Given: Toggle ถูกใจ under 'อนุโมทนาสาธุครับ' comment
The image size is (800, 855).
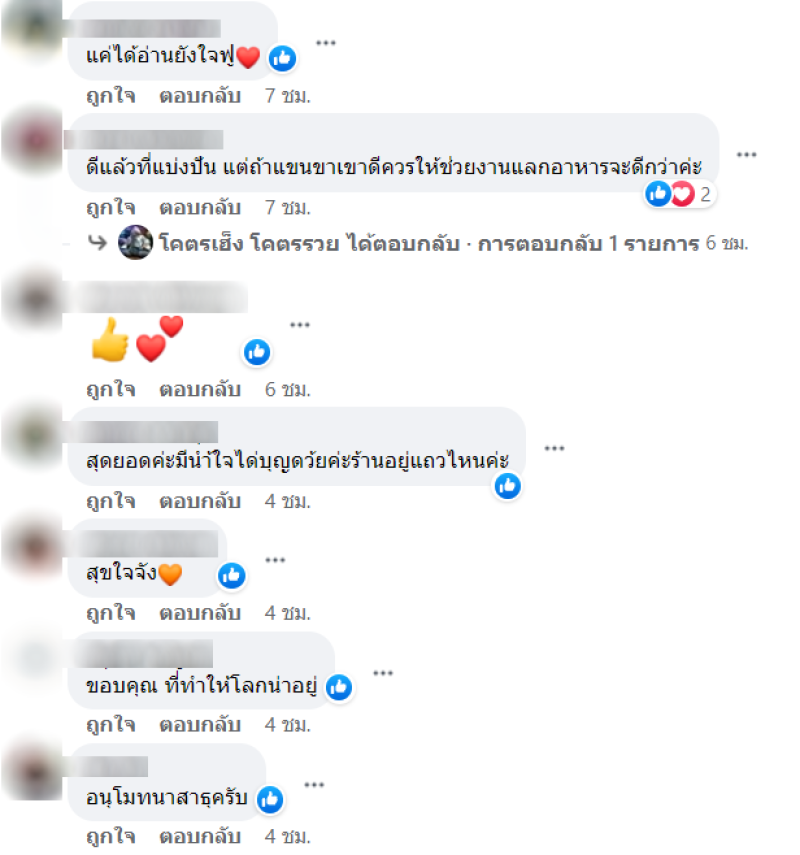Looking at the screenshot, I should click(111, 836).
